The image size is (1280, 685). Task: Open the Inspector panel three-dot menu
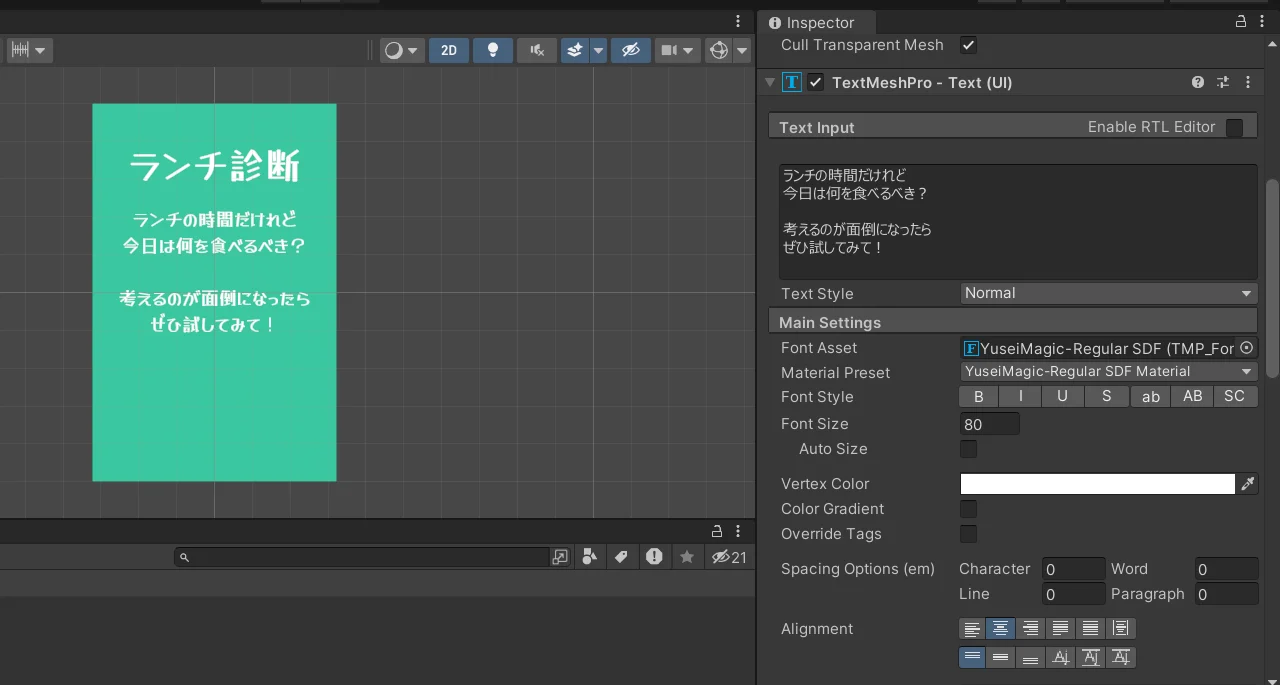coord(1263,21)
